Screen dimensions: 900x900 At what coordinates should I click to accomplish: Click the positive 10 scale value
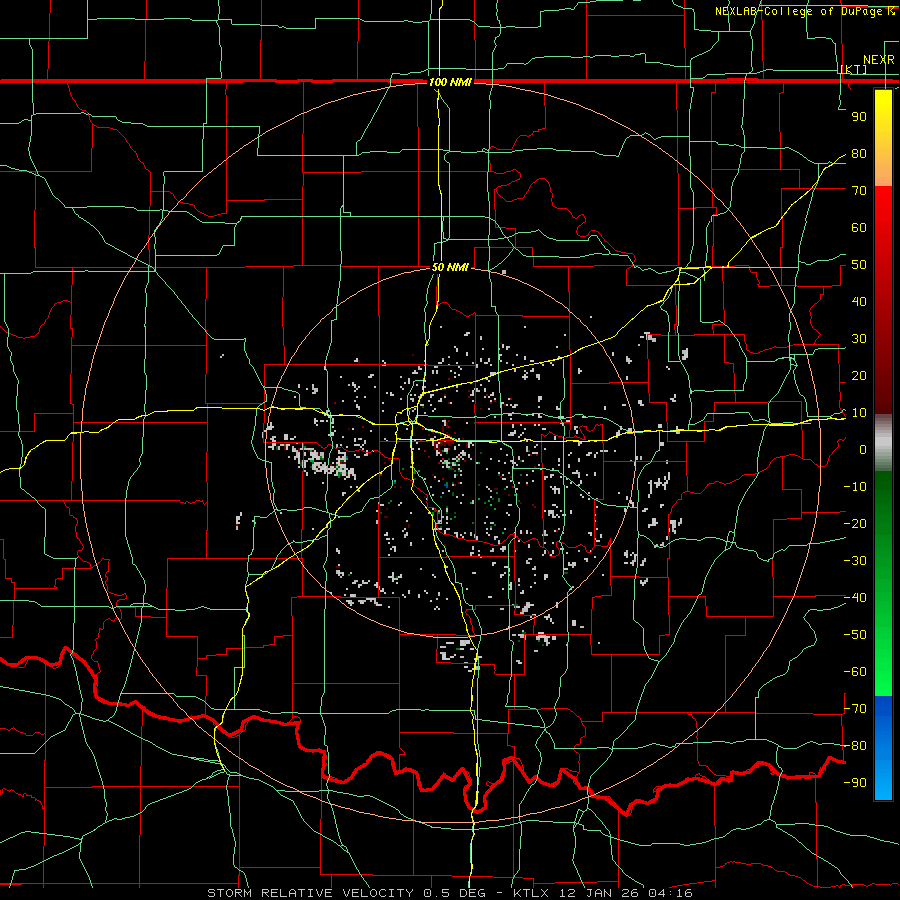(x=859, y=413)
